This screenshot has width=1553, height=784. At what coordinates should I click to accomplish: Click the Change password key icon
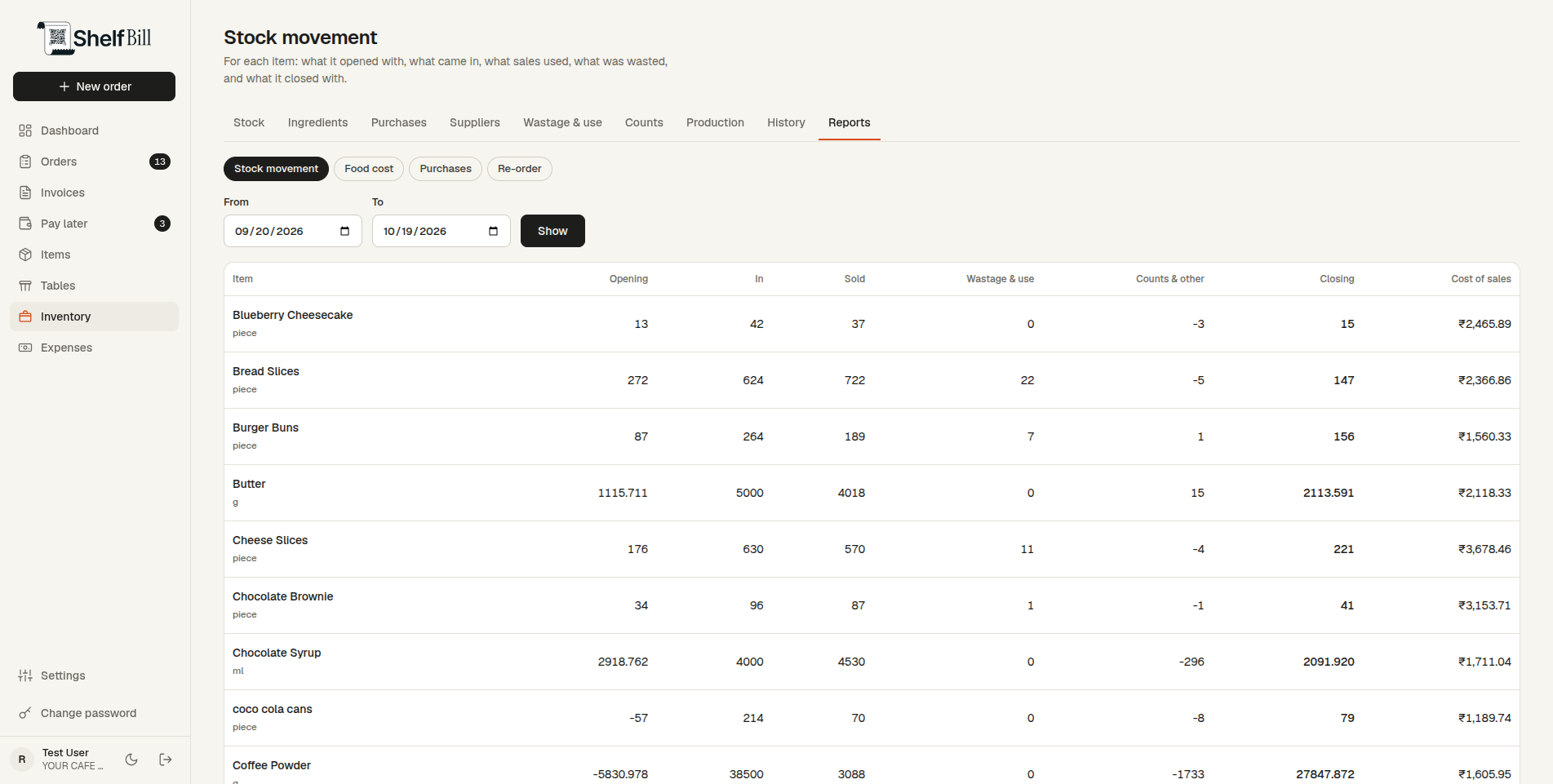(x=25, y=713)
